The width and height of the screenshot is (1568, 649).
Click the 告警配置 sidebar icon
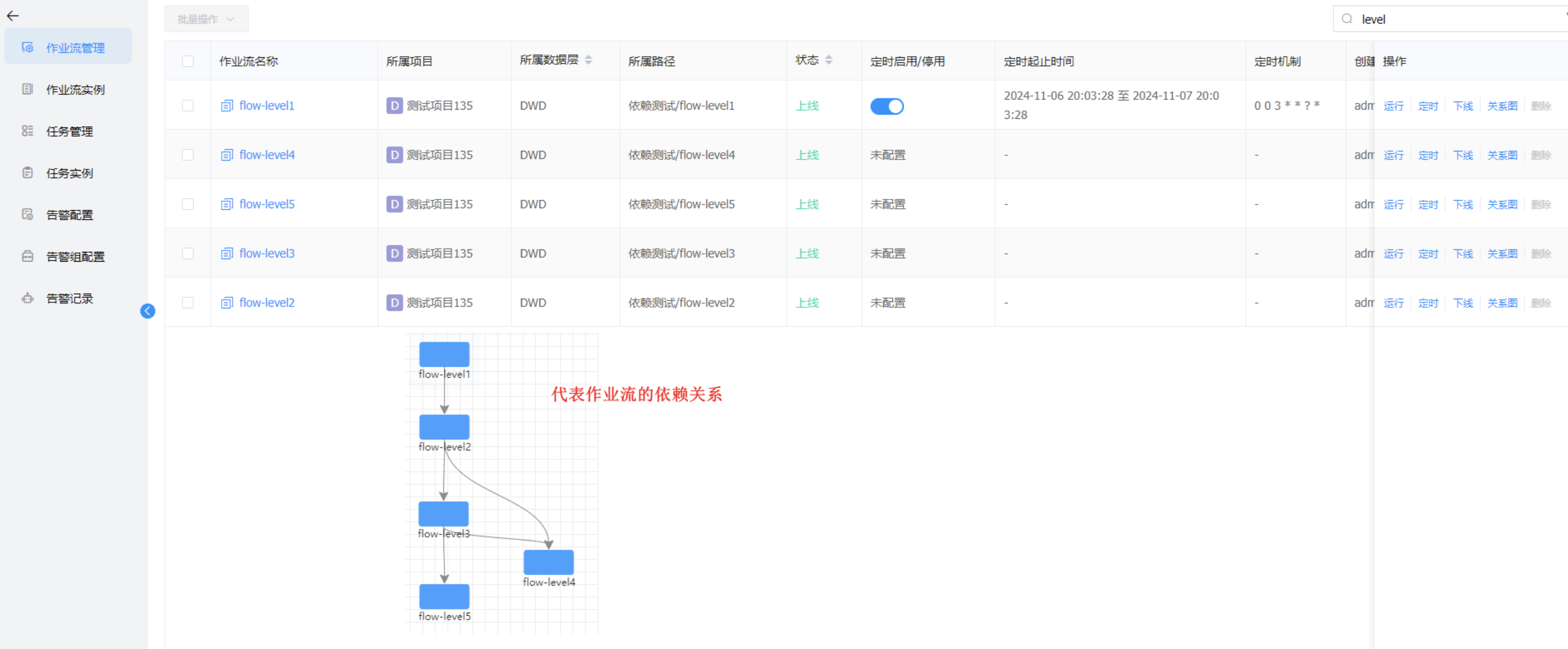[x=27, y=214]
